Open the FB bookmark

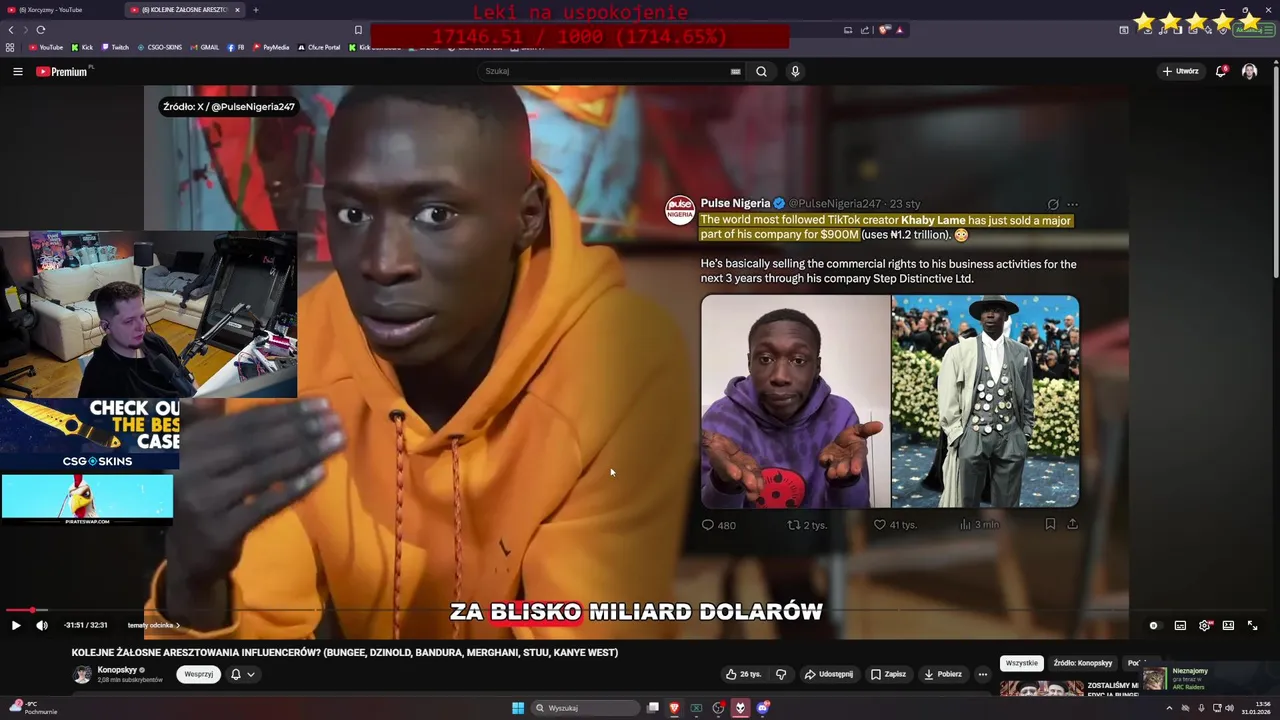pyautogui.click(x=236, y=47)
